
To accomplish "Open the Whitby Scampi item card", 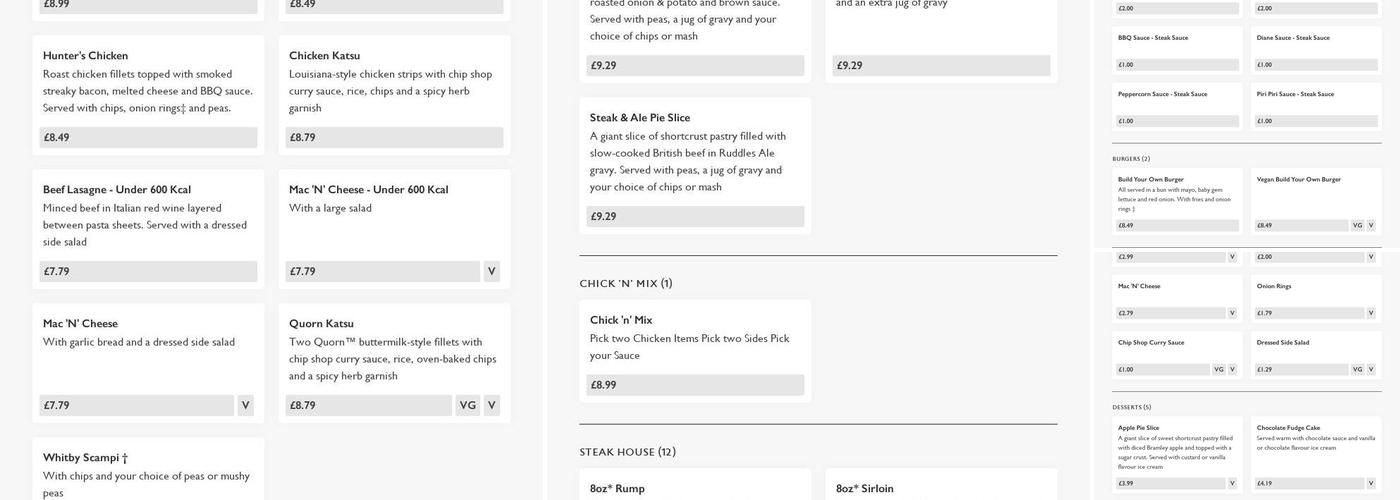I will coord(148,468).
